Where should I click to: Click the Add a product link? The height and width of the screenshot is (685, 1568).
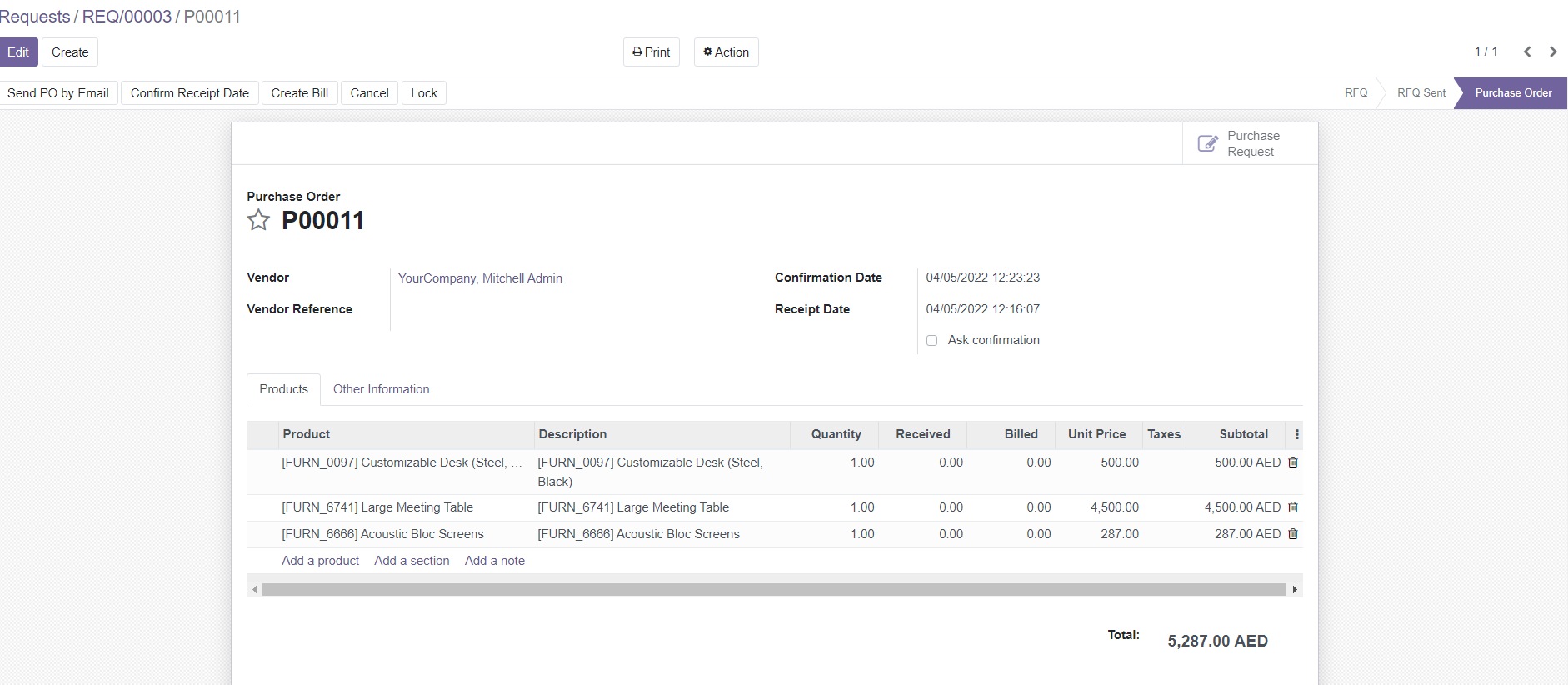(x=320, y=561)
